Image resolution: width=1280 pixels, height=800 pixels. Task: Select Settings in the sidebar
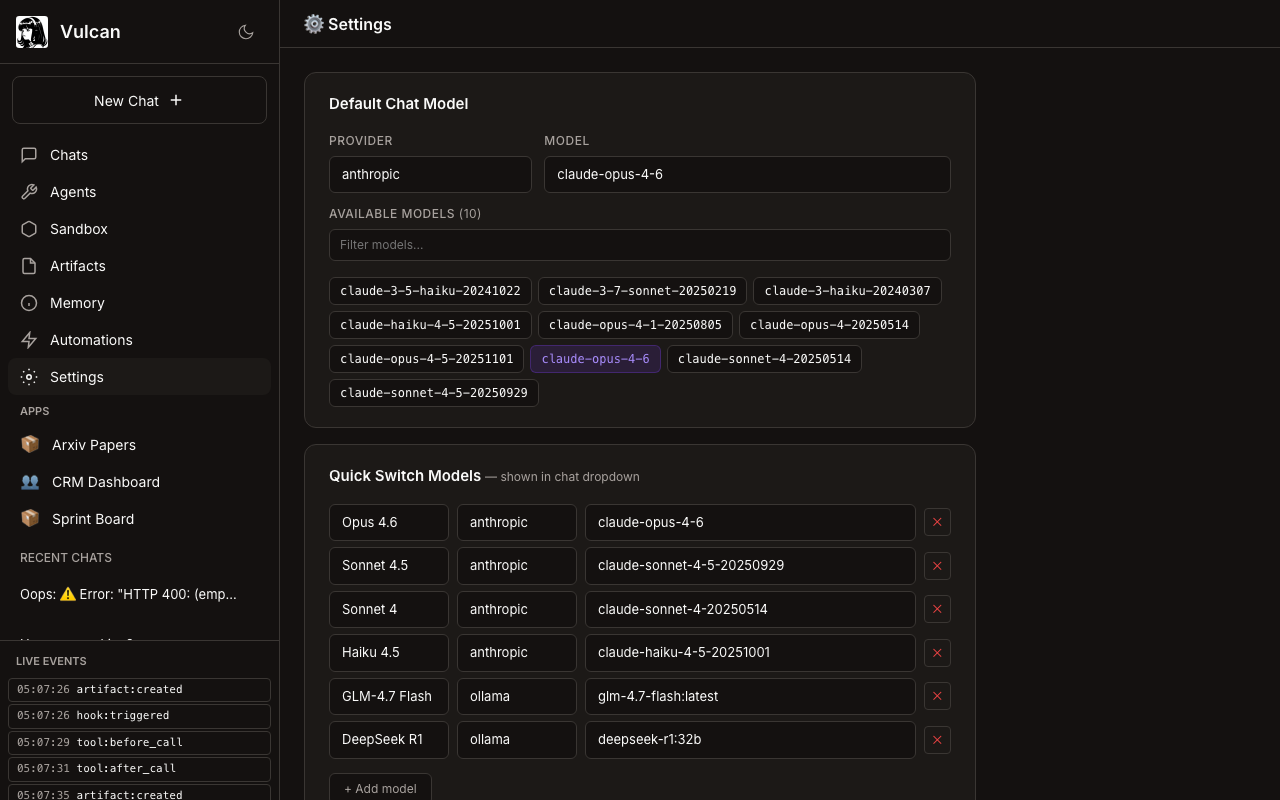tap(77, 377)
